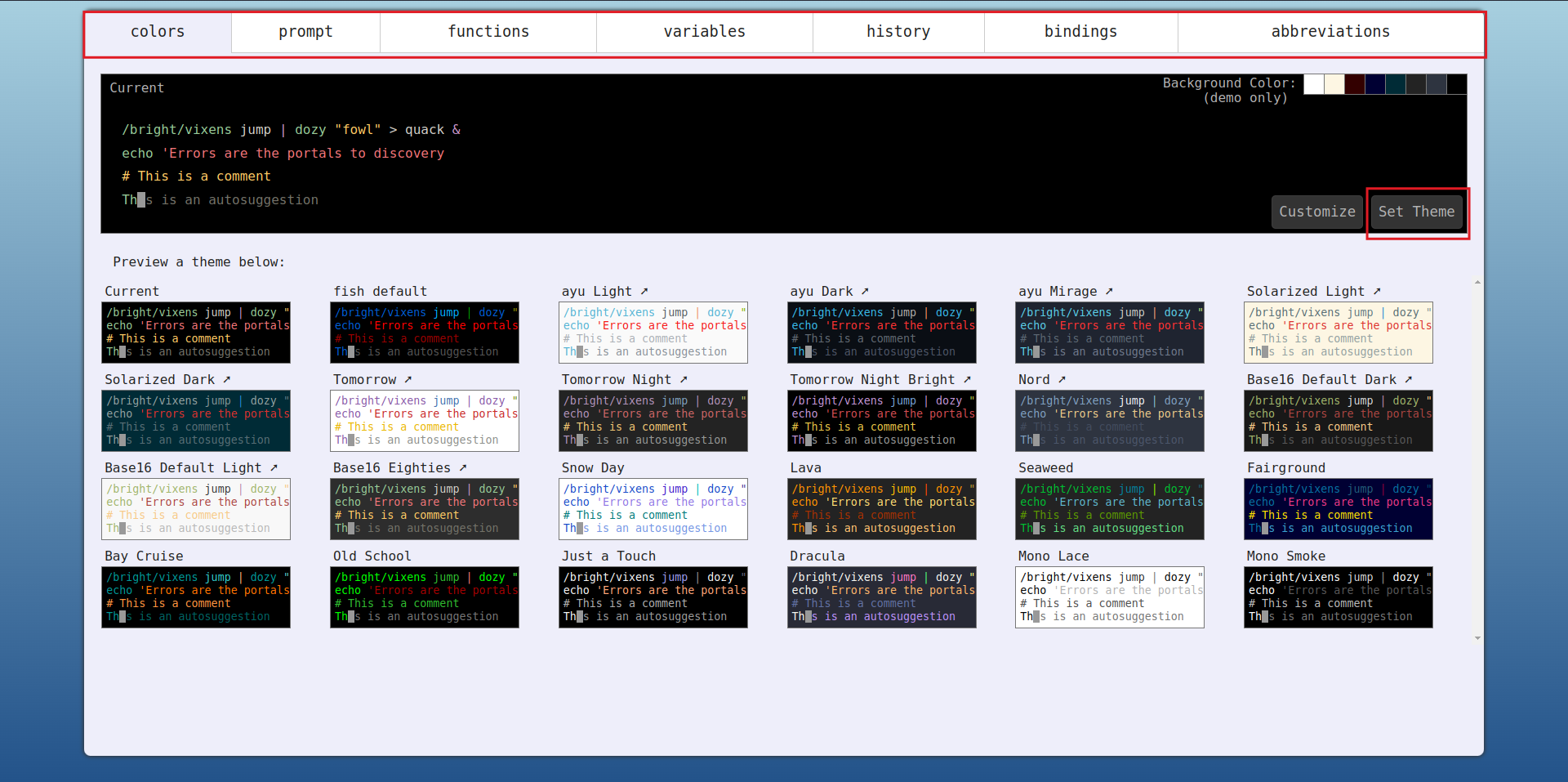Select the Dracula theme preview
This screenshot has height=782, width=1568.
click(881, 597)
